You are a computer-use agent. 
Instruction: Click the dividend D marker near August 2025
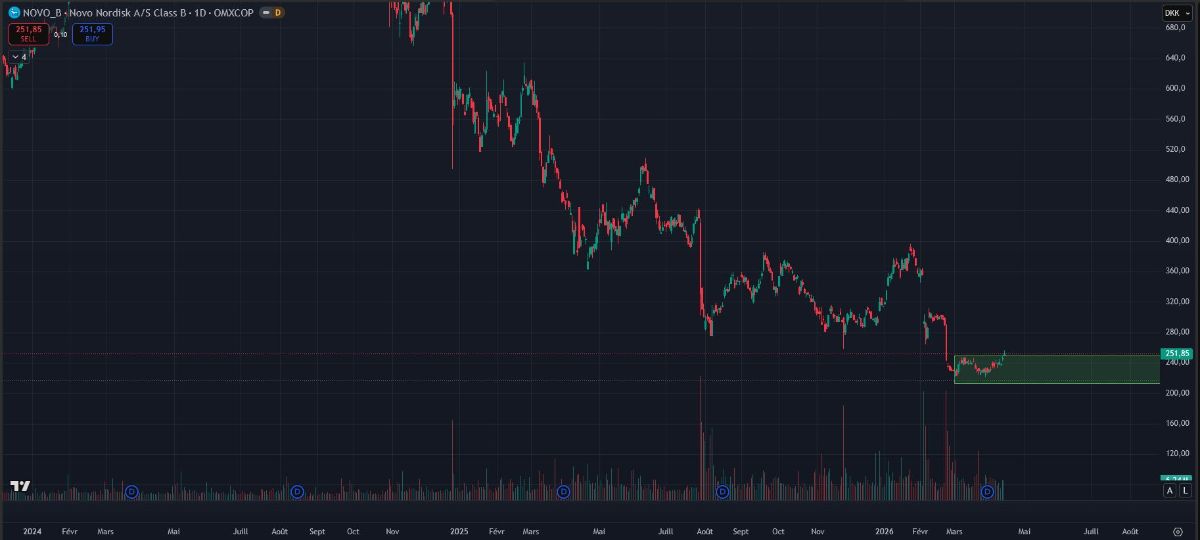pyautogui.click(x=723, y=492)
